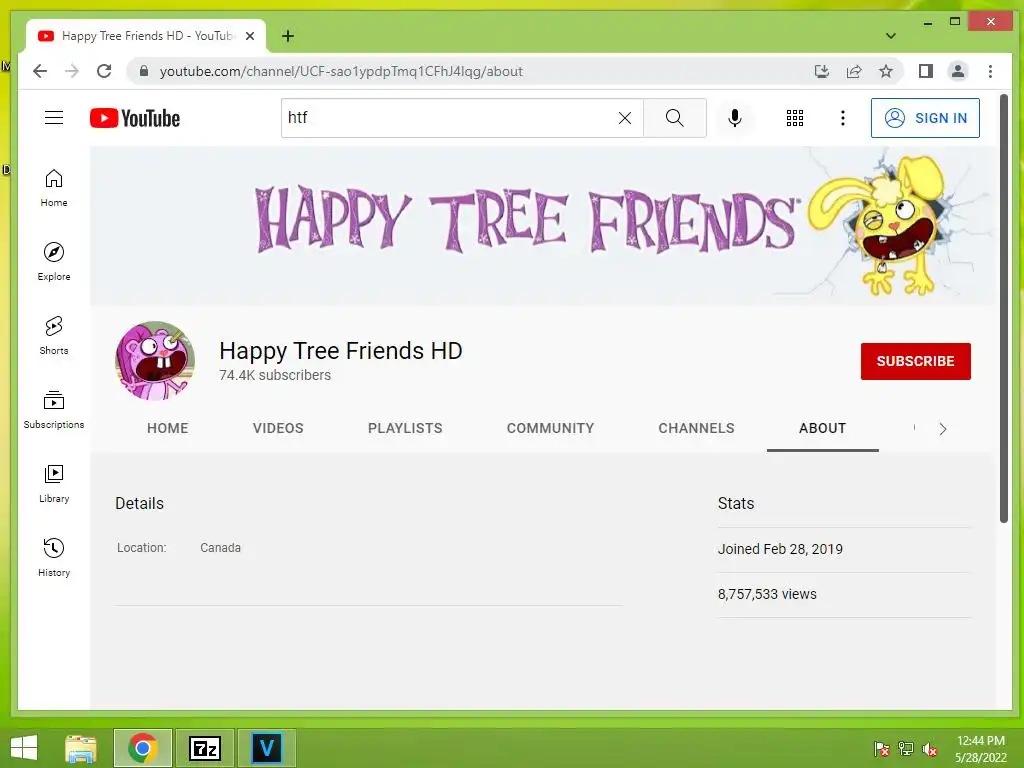Switch to the COMMUNITY tab
The height and width of the screenshot is (768, 1024).
551,428
